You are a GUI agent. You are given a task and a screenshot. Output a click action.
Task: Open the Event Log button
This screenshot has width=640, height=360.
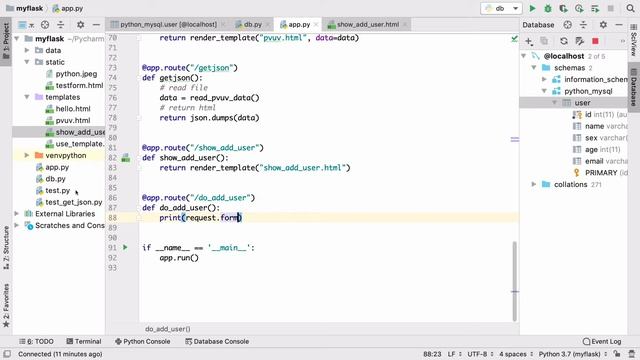click(x=602, y=341)
